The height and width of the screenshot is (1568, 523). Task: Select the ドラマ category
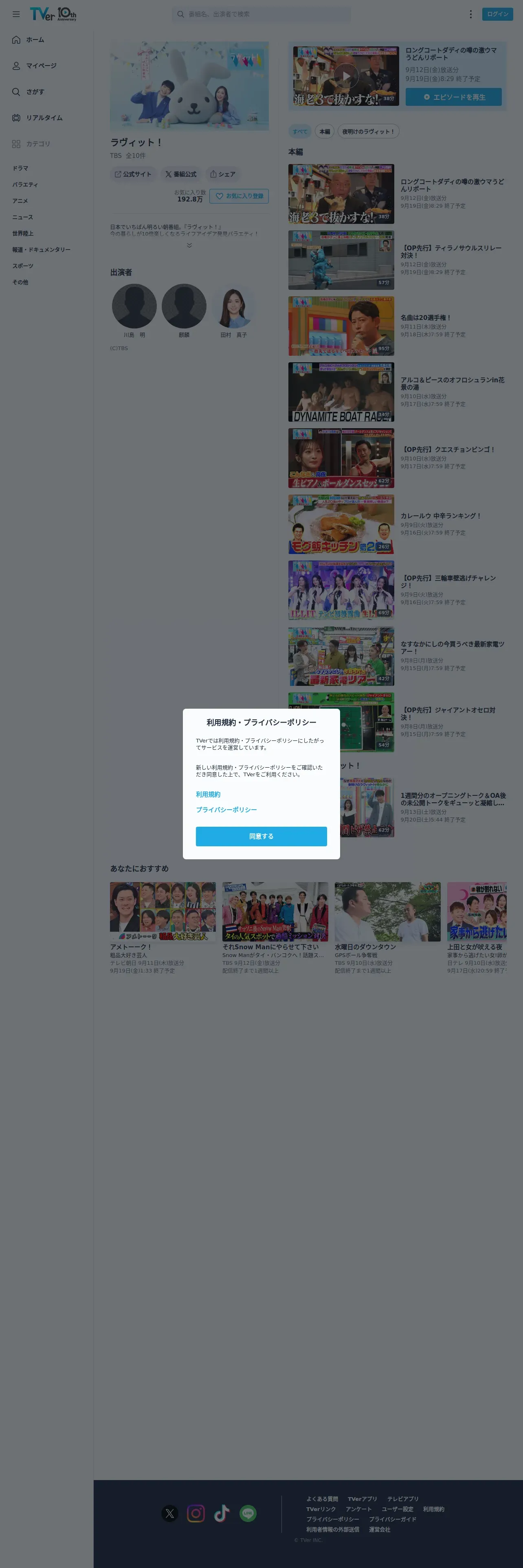[20, 168]
